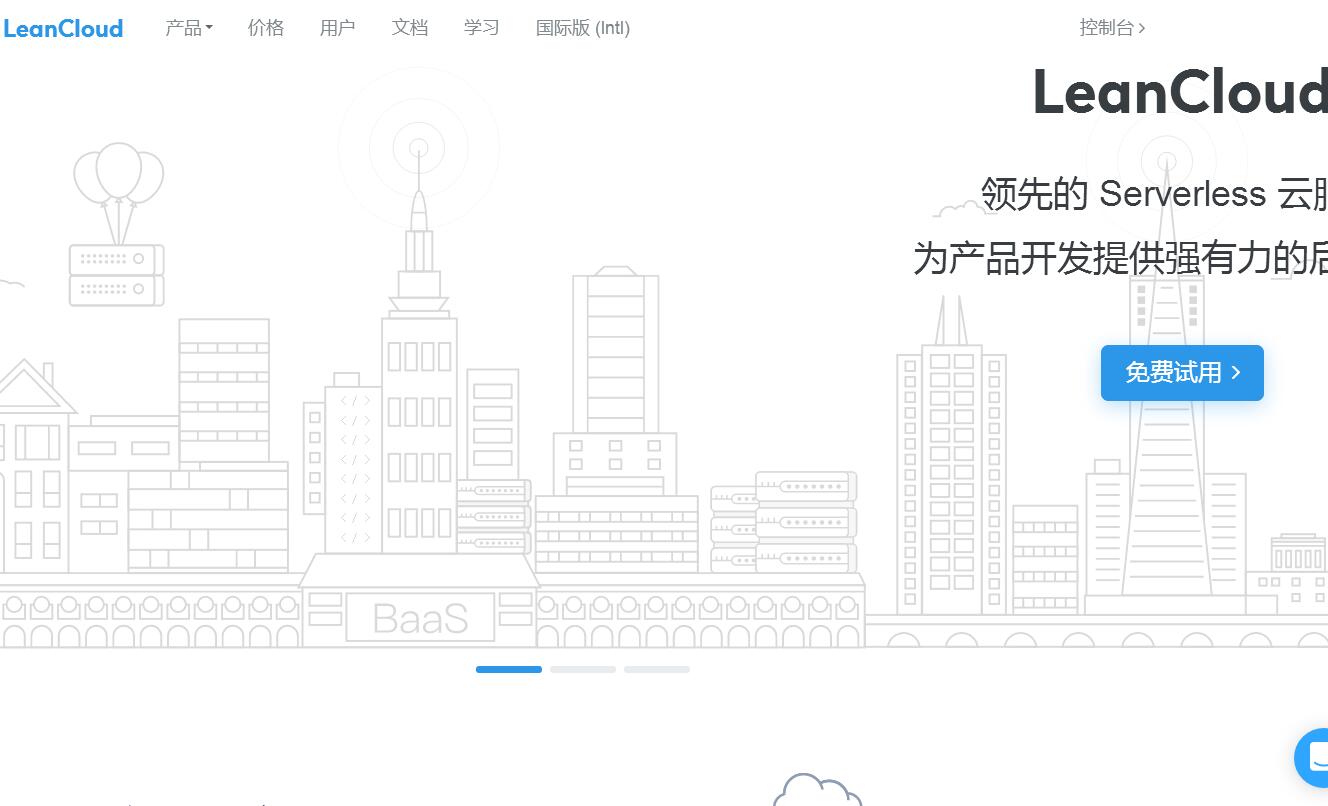This screenshot has width=1328, height=806.
Task: Click the antenna tower with radio waves
Action: click(419, 200)
